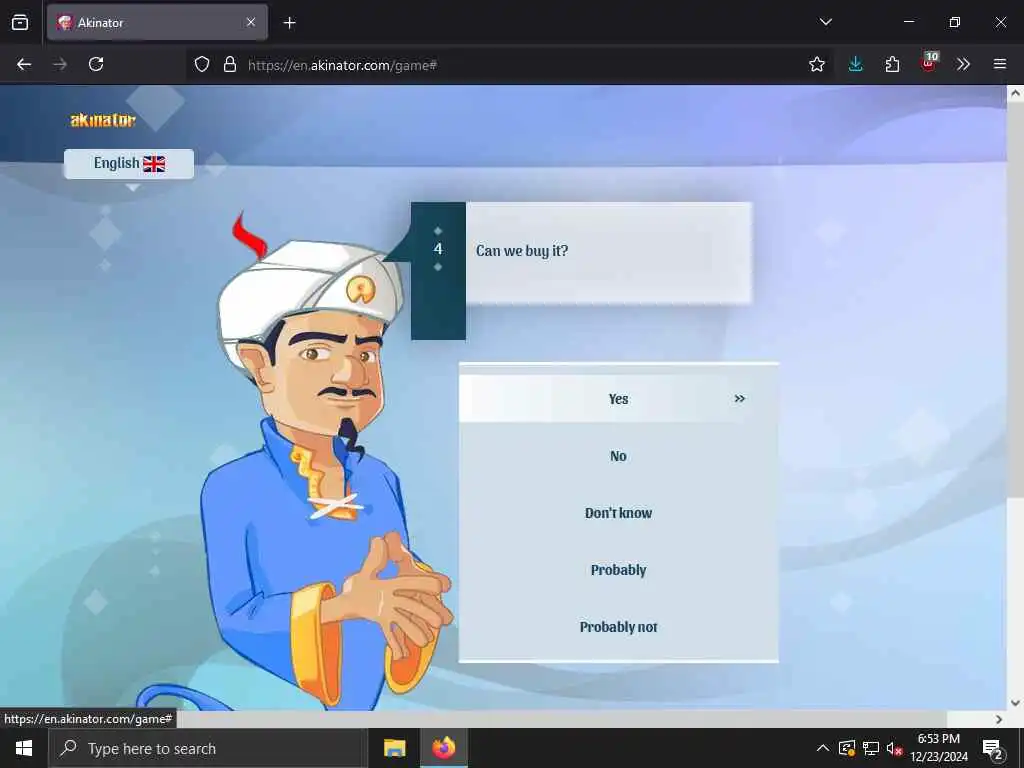Click the question text 'Can we buy it?'
The width and height of the screenshot is (1024, 768).
522,251
